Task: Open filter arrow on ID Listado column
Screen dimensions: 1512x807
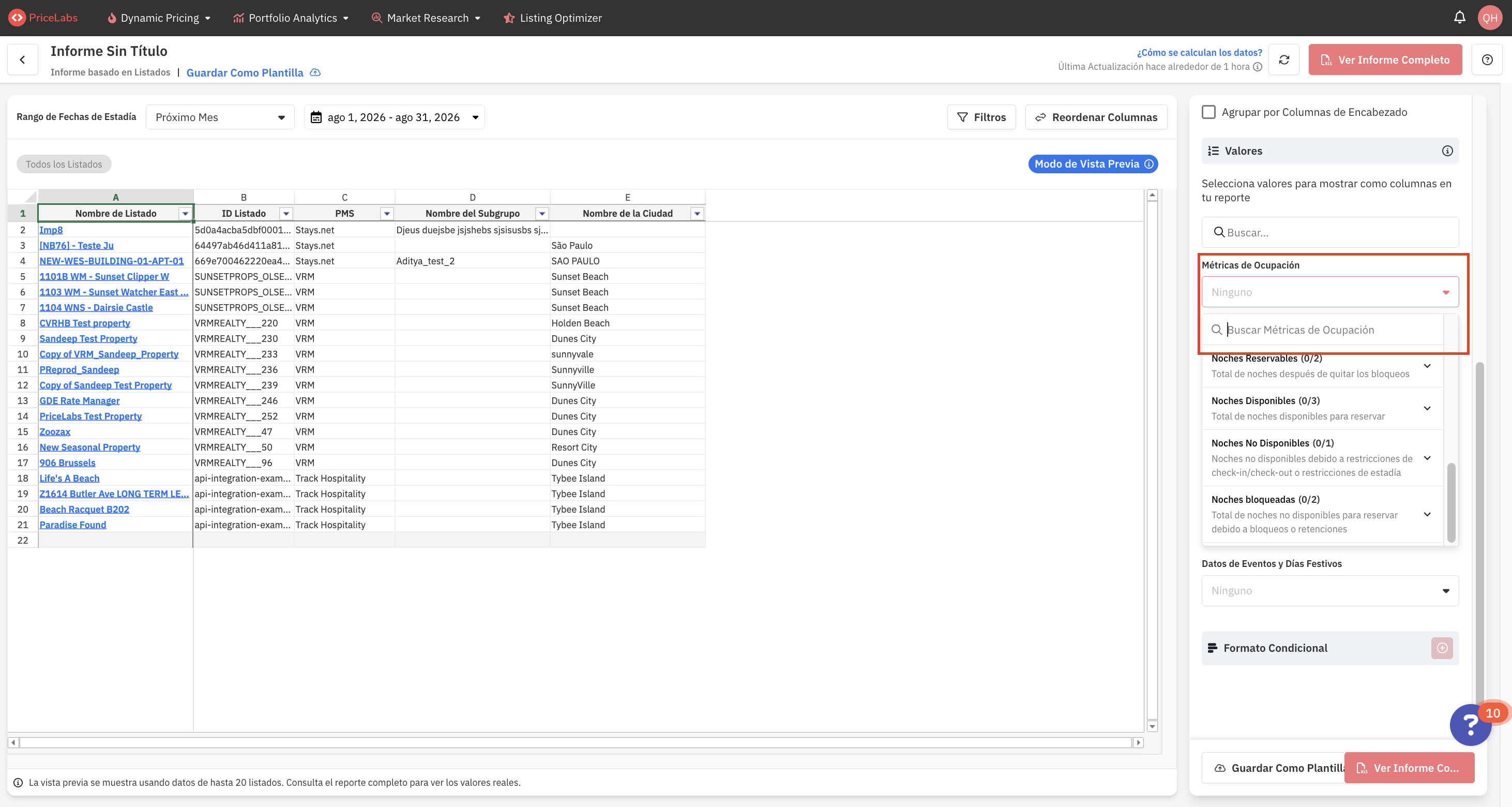Action: [x=286, y=213]
